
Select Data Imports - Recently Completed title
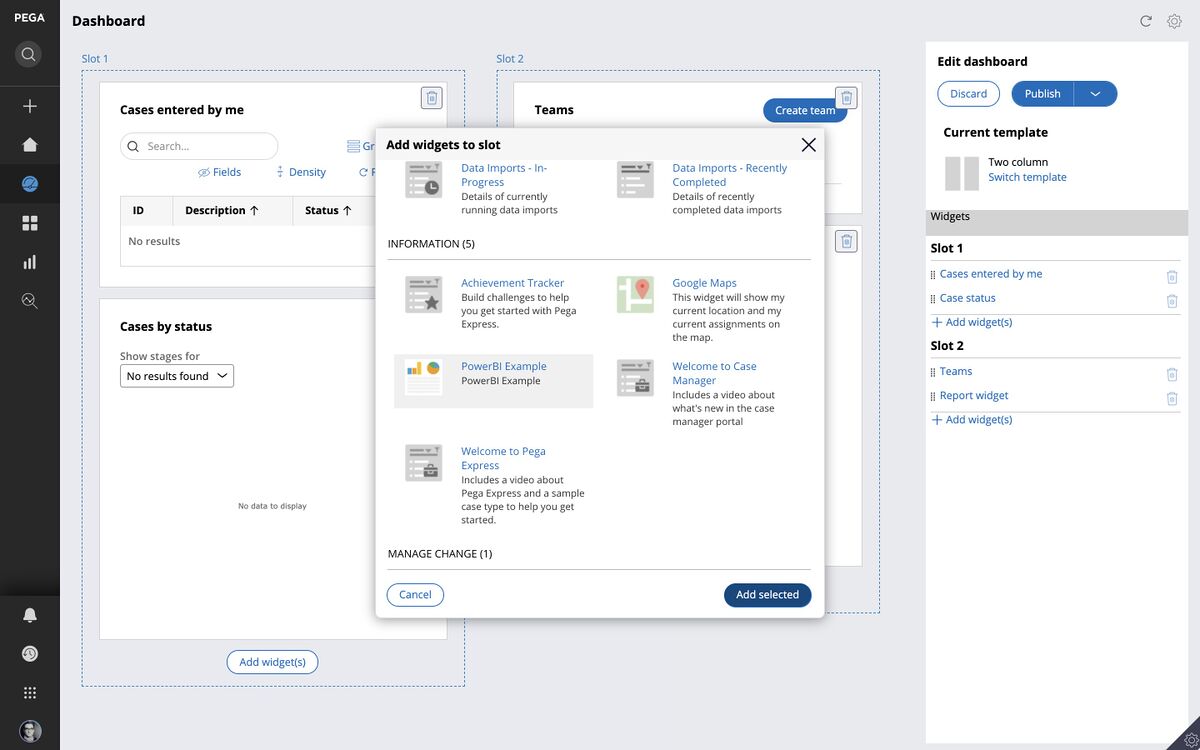click(x=730, y=175)
